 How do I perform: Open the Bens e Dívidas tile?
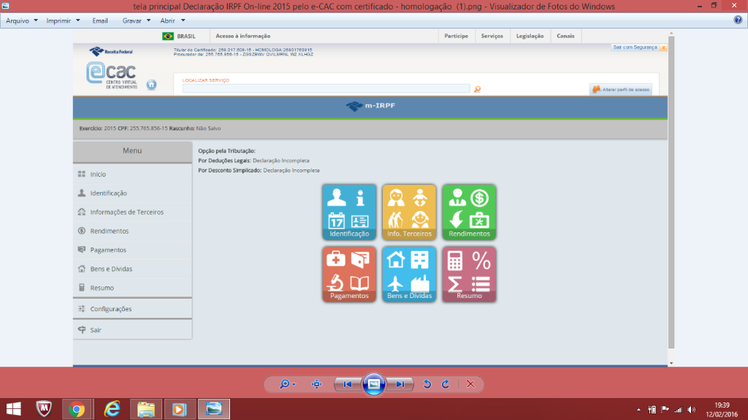(x=408, y=273)
